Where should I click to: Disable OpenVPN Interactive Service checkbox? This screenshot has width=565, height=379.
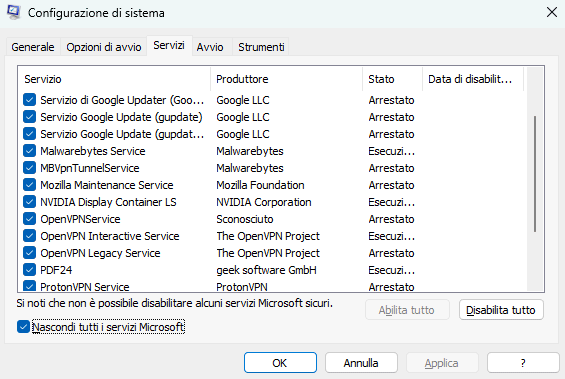pos(30,236)
